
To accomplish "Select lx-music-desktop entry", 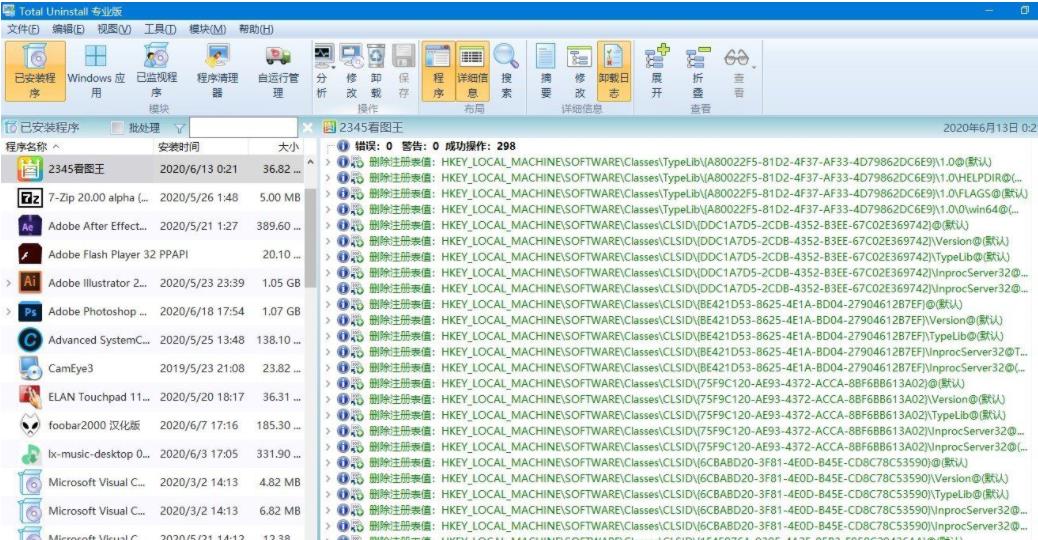I will pos(153,454).
